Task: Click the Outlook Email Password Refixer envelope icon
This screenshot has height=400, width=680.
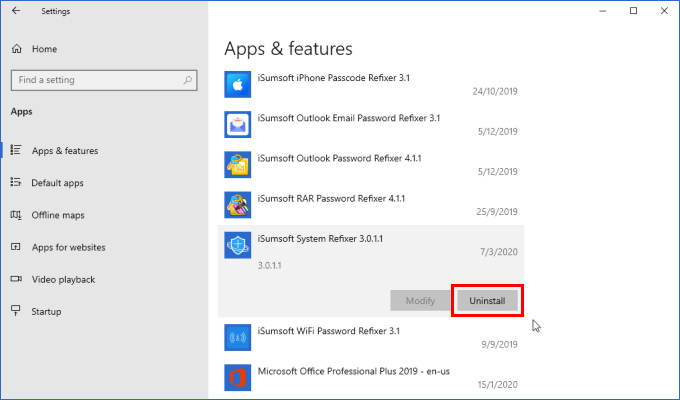Action: coord(238,125)
